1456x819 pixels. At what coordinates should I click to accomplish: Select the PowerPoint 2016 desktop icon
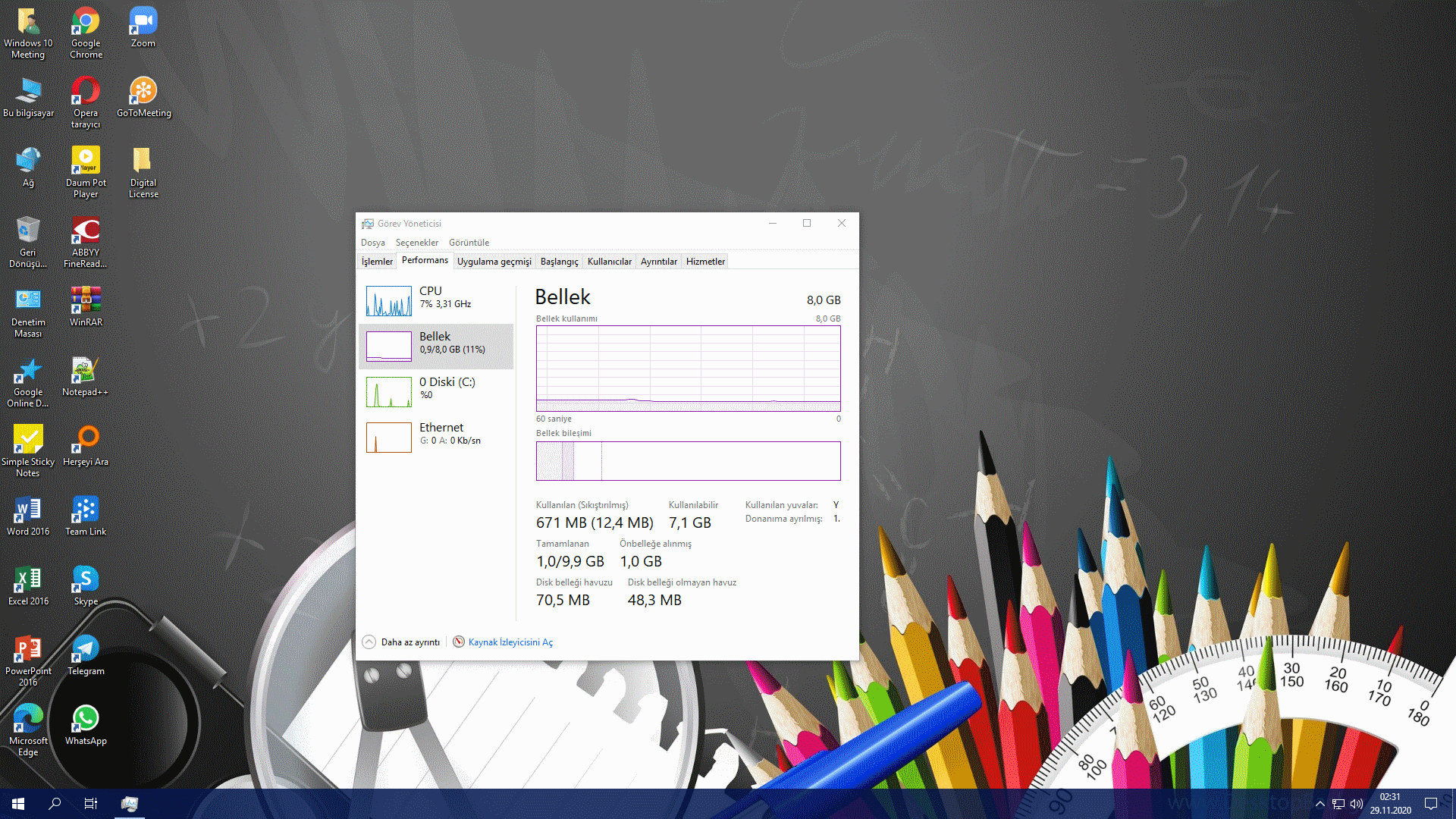[x=28, y=661]
